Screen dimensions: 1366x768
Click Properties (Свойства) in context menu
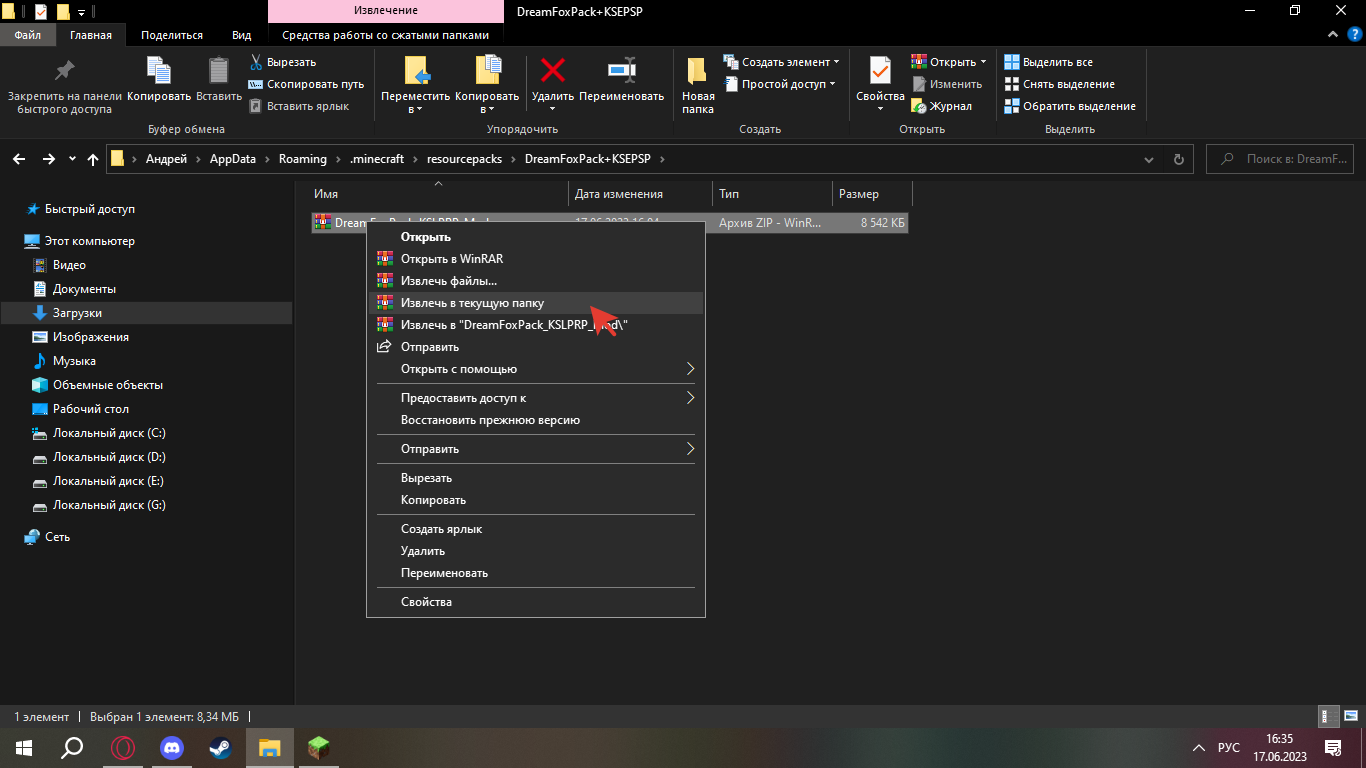click(x=426, y=602)
